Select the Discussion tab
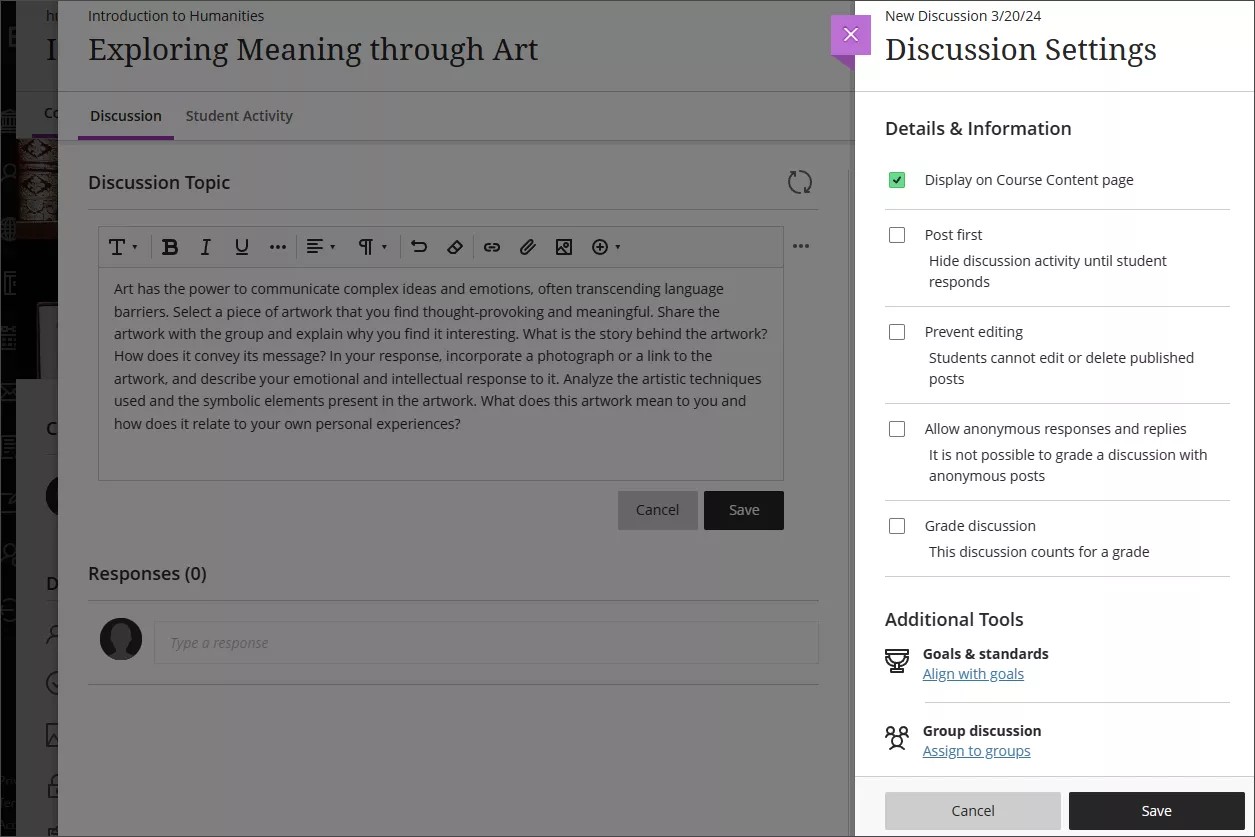Viewport: 1255px width, 837px height. coord(125,115)
